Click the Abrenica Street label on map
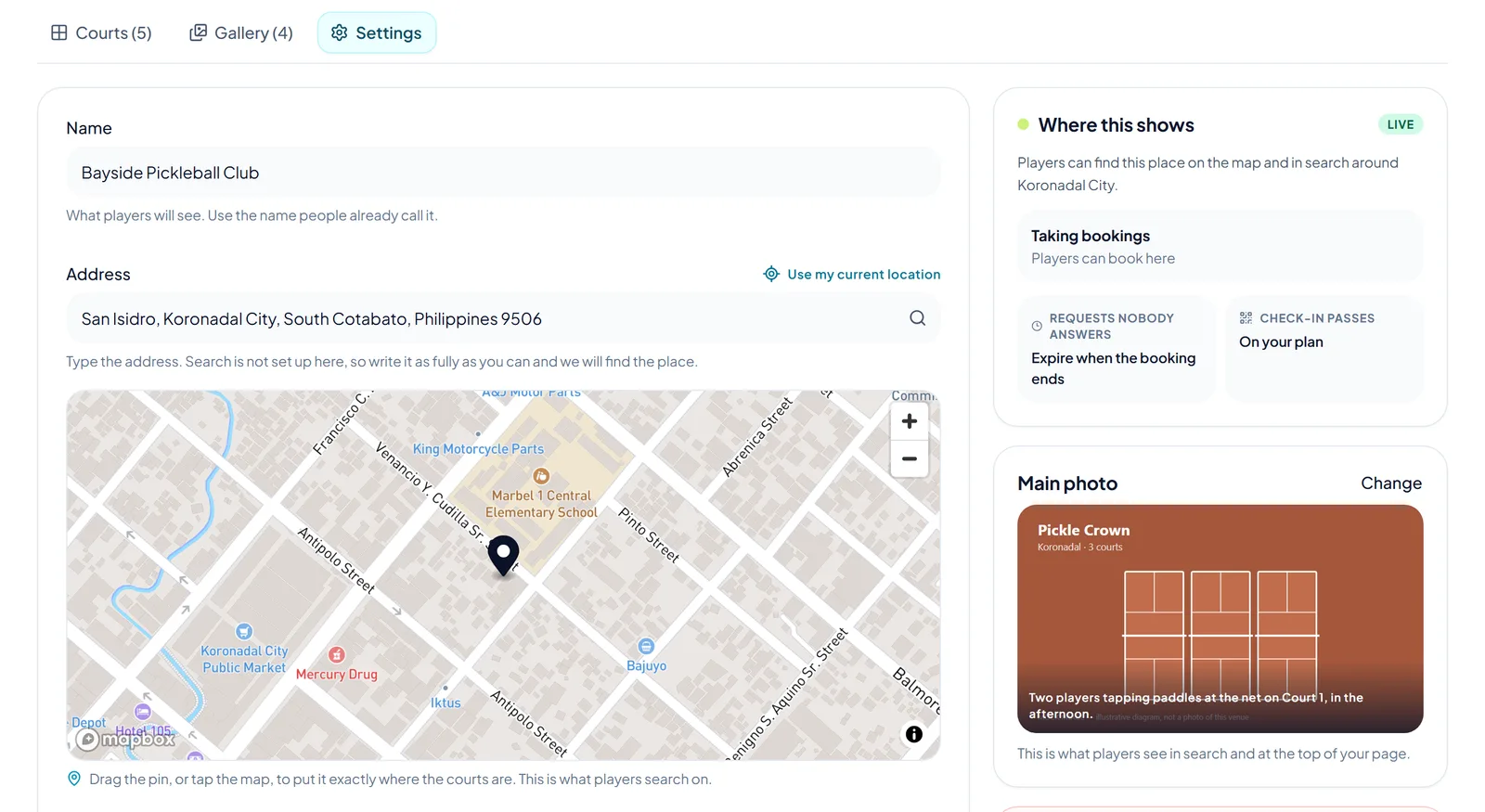 (757, 437)
